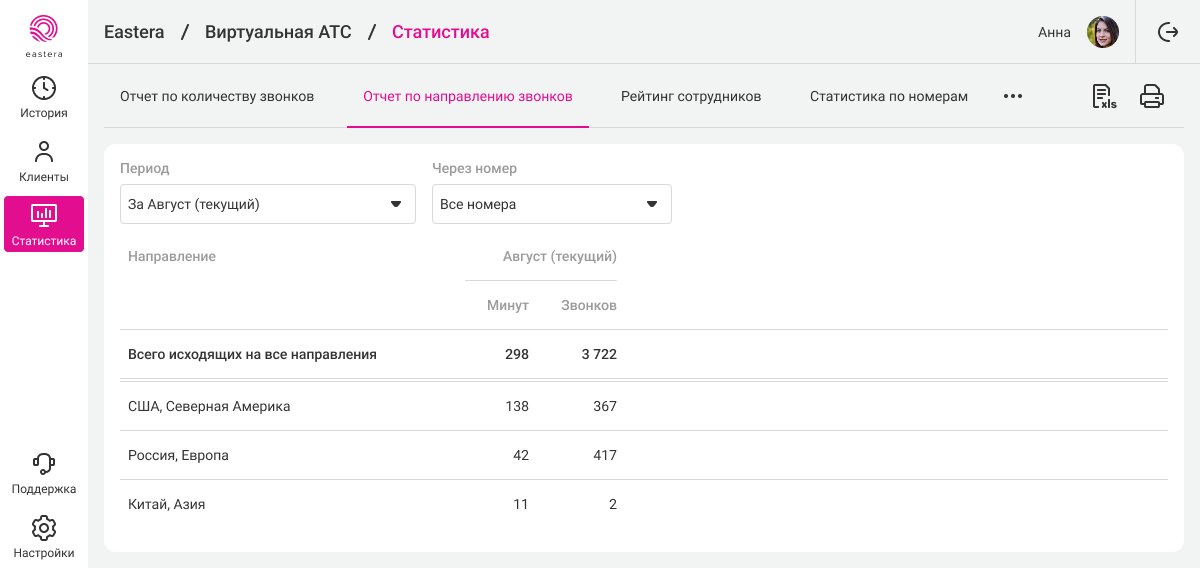The height and width of the screenshot is (568, 1200).
Task: Expand the Через номер dropdown
Action: (551, 204)
